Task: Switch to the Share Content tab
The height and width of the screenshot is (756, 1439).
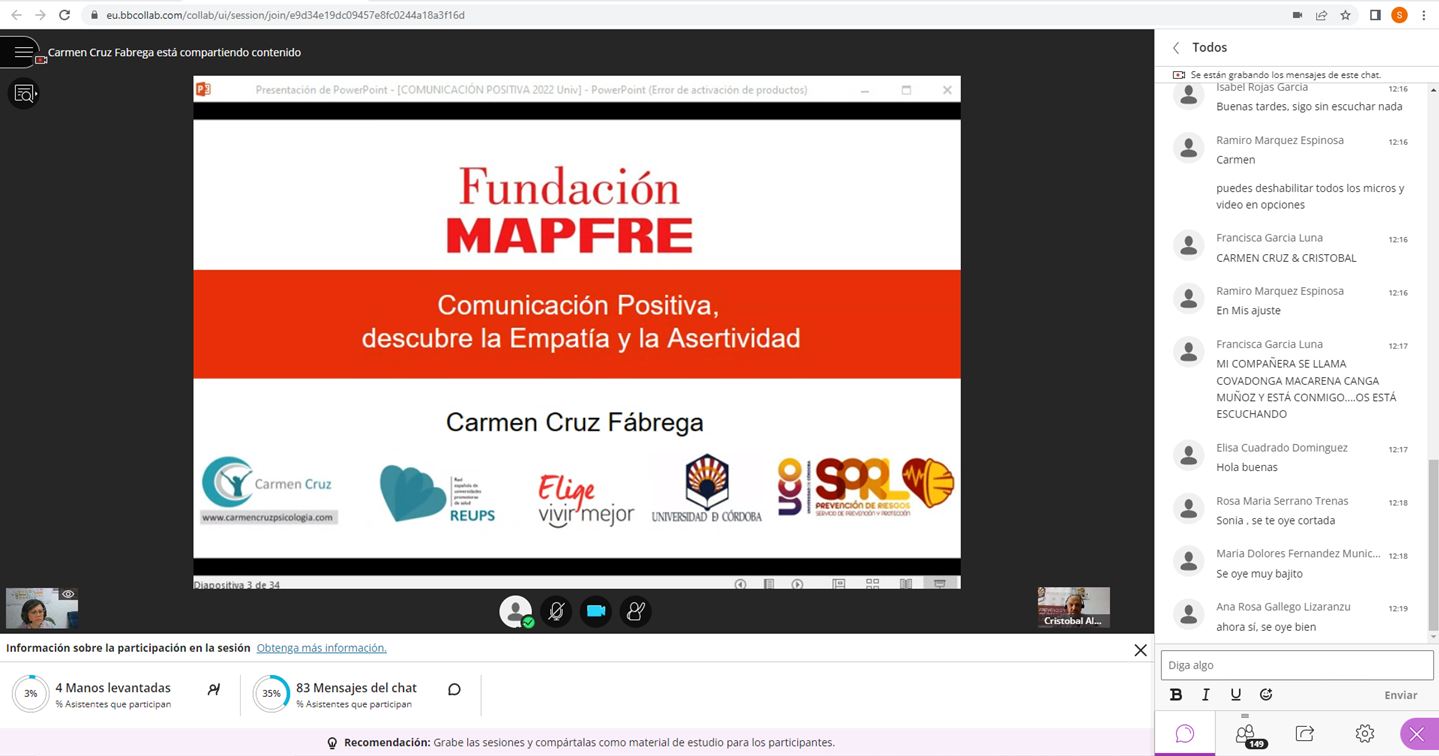Action: pyautogui.click(x=1304, y=734)
